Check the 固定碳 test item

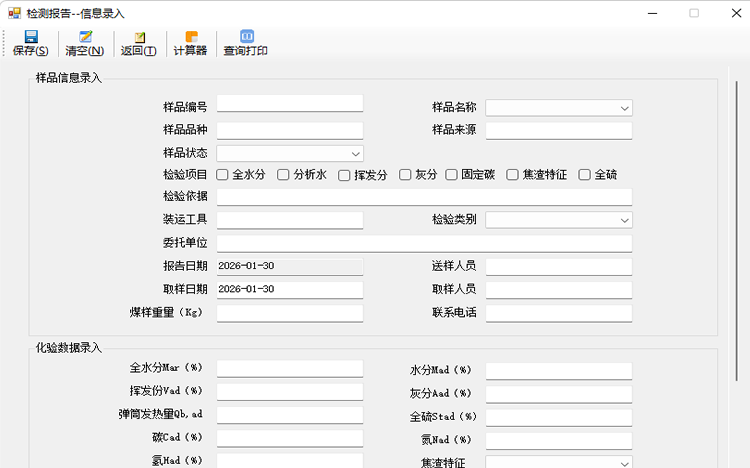point(452,175)
